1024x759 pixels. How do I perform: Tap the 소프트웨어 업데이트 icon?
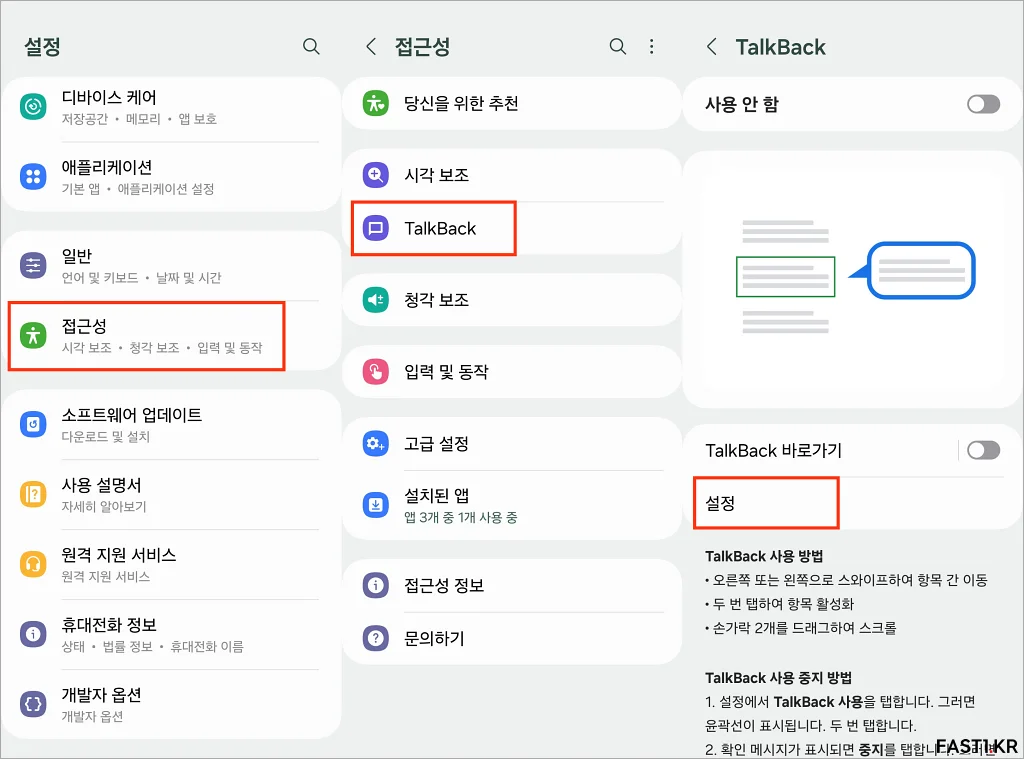(33, 425)
